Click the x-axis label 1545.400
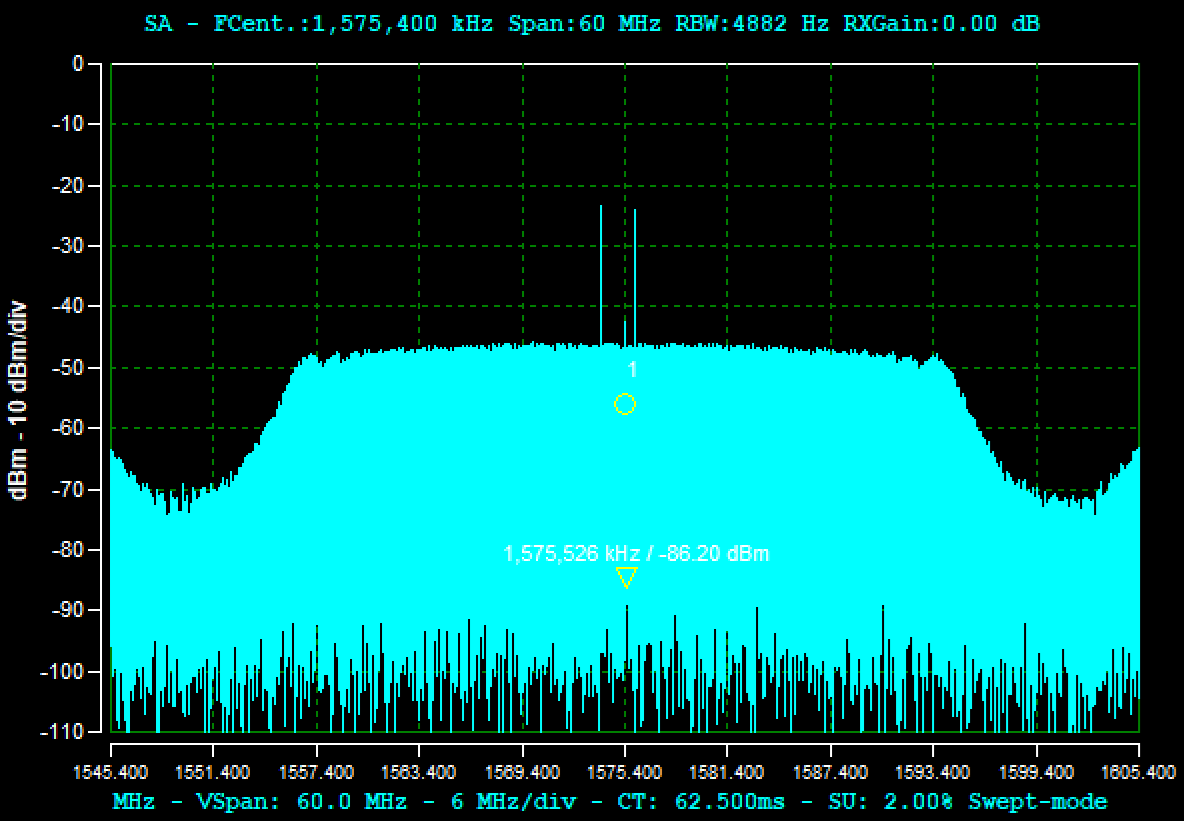The width and height of the screenshot is (1184, 822). (x=111, y=772)
